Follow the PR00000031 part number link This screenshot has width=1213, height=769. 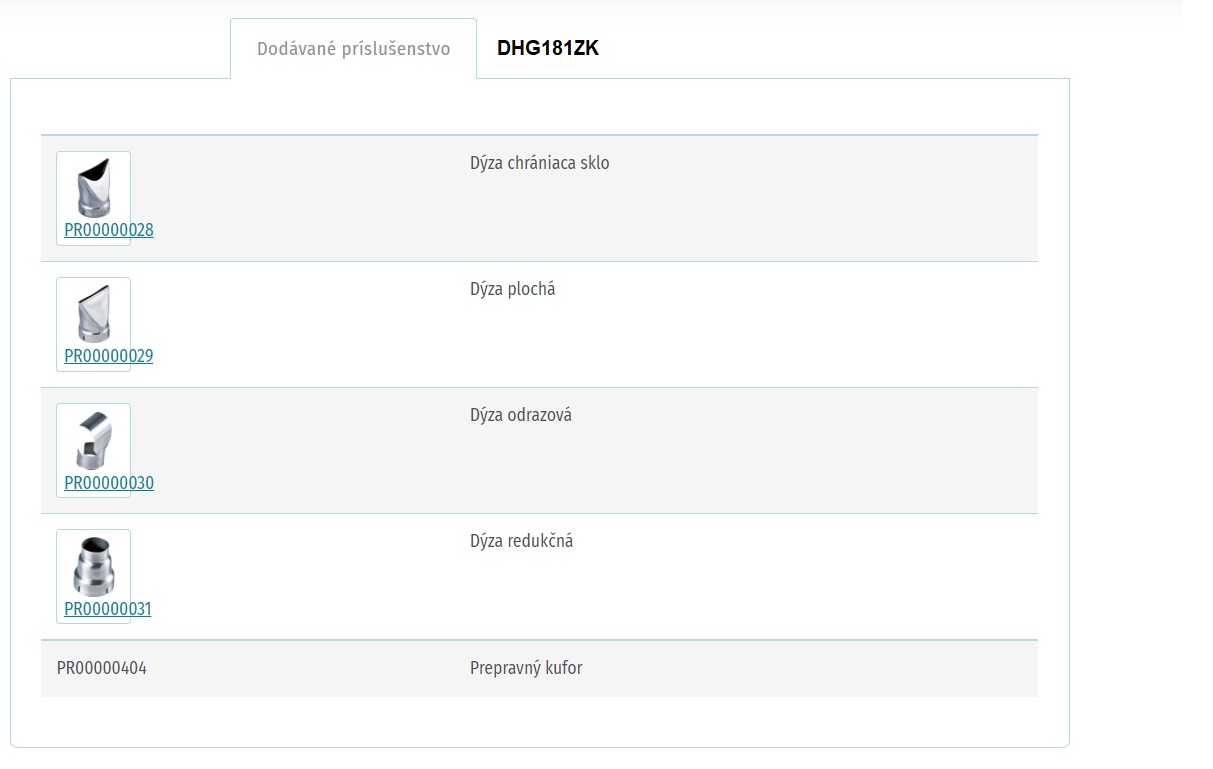108,609
